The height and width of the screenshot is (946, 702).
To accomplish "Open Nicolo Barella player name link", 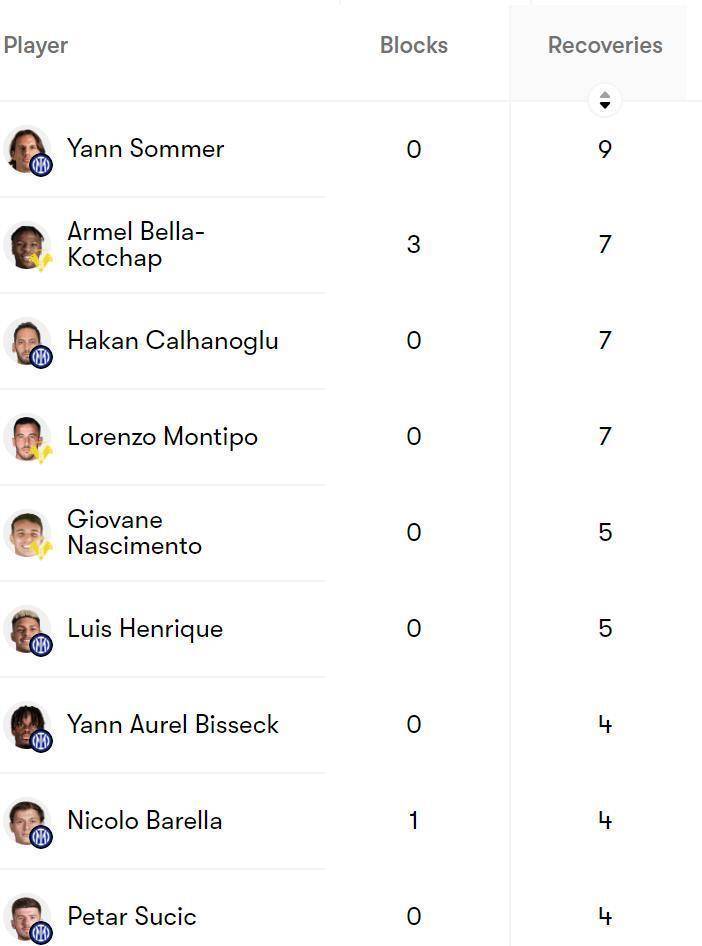I will coord(144,821).
